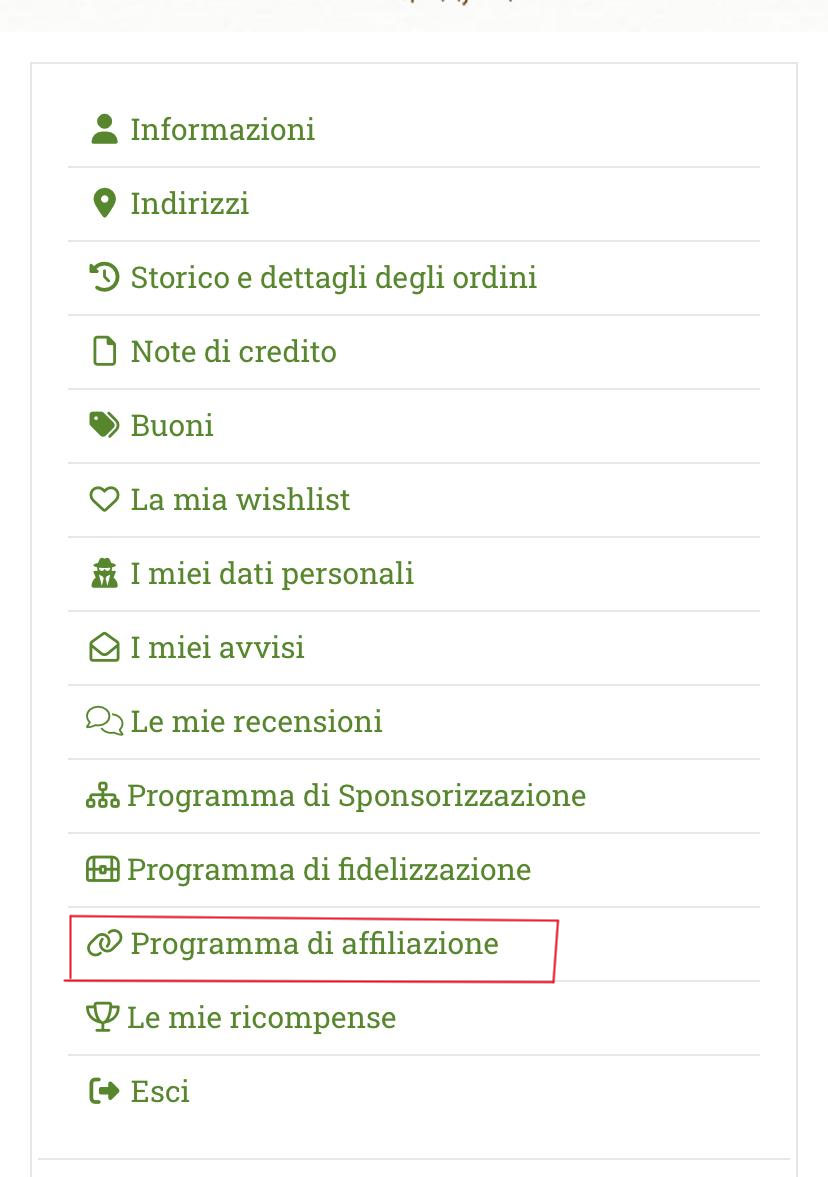Click the chain link icon for affiliation program
The height and width of the screenshot is (1177, 828).
[x=104, y=942]
